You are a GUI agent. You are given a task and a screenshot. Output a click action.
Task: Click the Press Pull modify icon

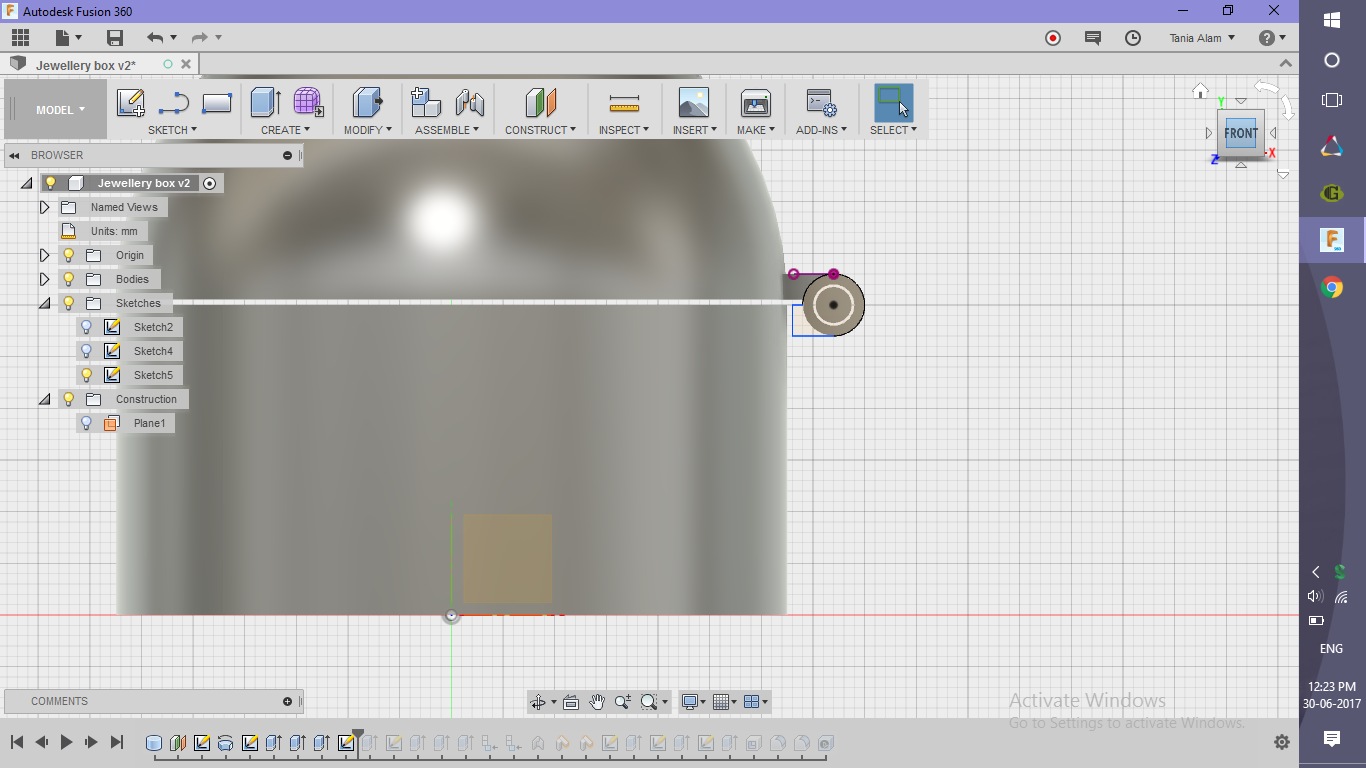pos(368,103)
